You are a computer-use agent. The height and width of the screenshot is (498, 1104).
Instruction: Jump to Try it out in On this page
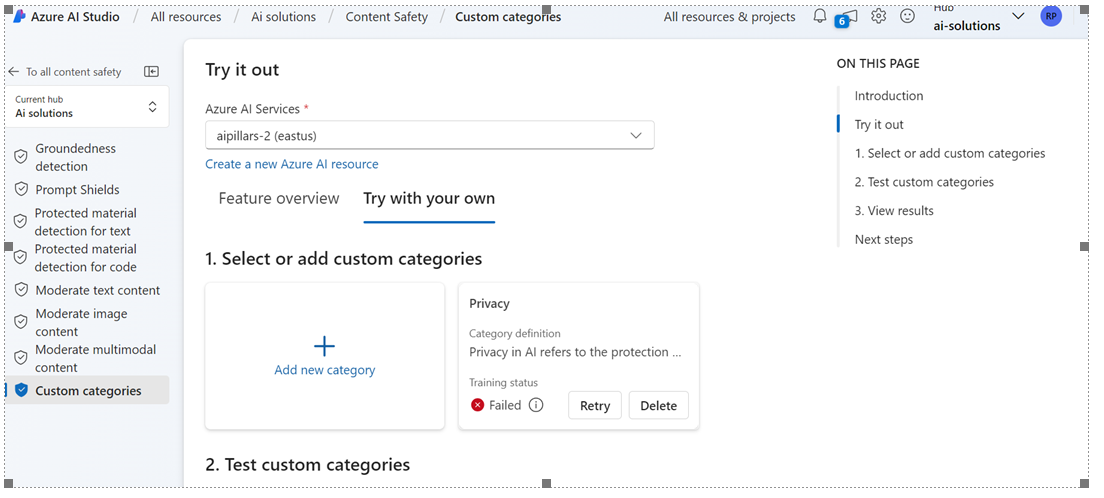pyautogui.click(x=879, y=125)
